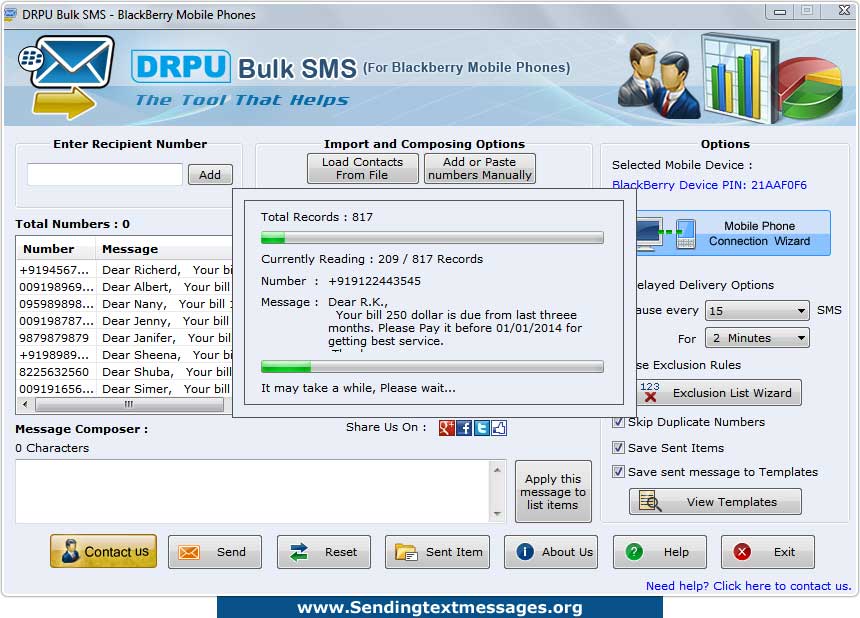Viewport: 860px width, 618px height.
Task: Share the app on Google Plus
Action: tap(445, 428)
